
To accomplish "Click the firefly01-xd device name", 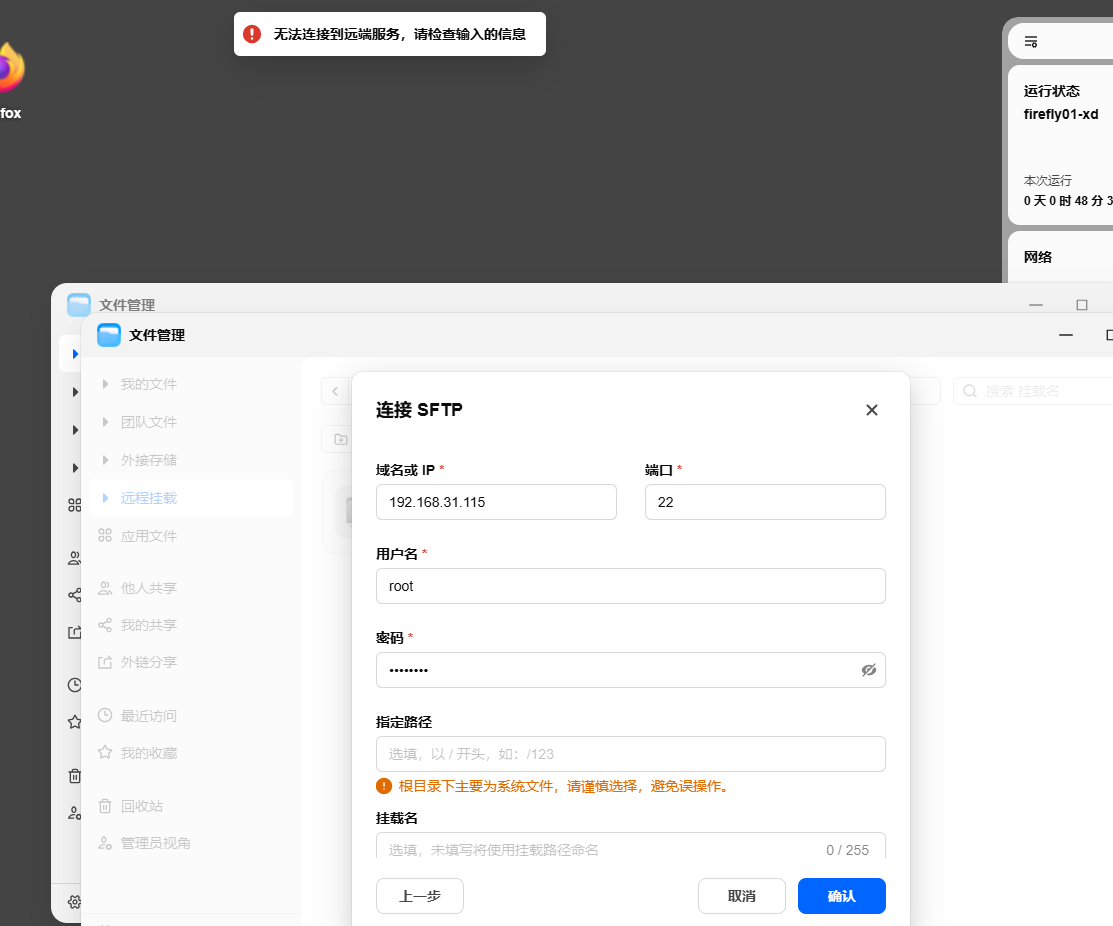I will pos(1060,114).
